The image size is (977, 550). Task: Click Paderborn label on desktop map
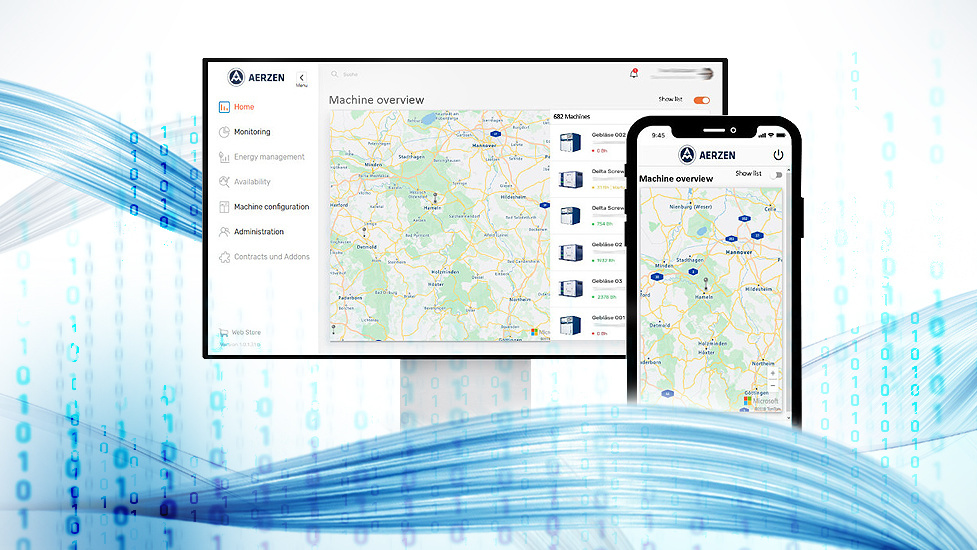tap(350, 298)
